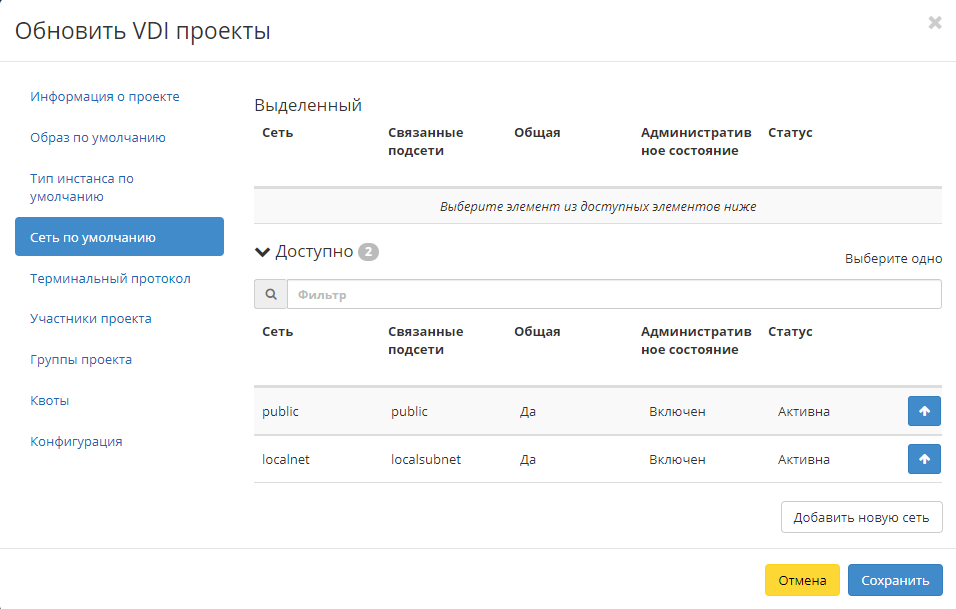This screenshot has height=609, width=956.
Task: Allocate the public network with the up arrow
Action: coord(924,411)
